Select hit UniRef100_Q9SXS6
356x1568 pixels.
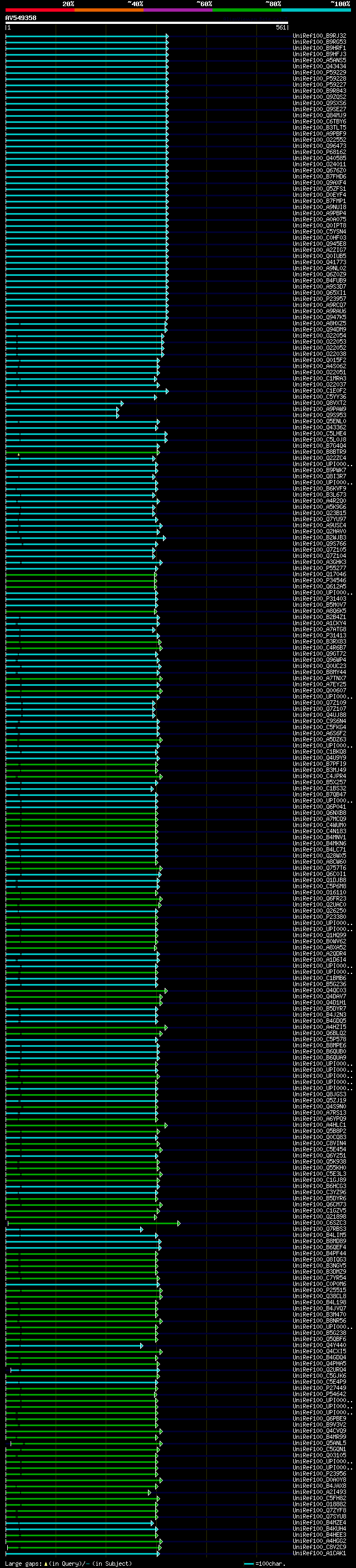pyautogui.click(x=319, y=103)
